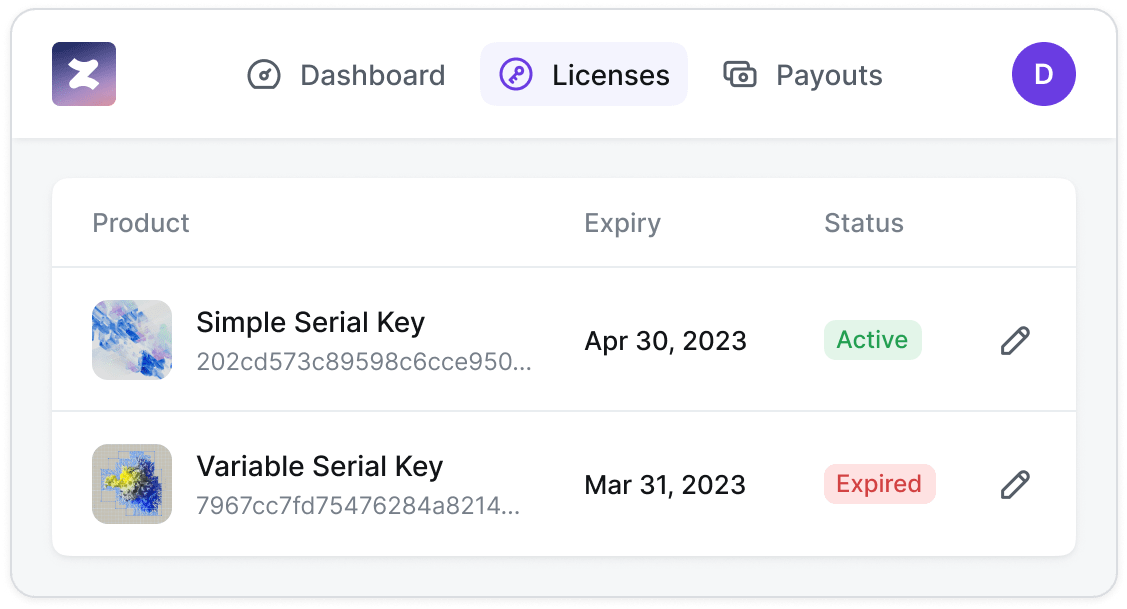Open the user avatar D
This screenshot has width=1127, height=609.
click(1044, 74)
